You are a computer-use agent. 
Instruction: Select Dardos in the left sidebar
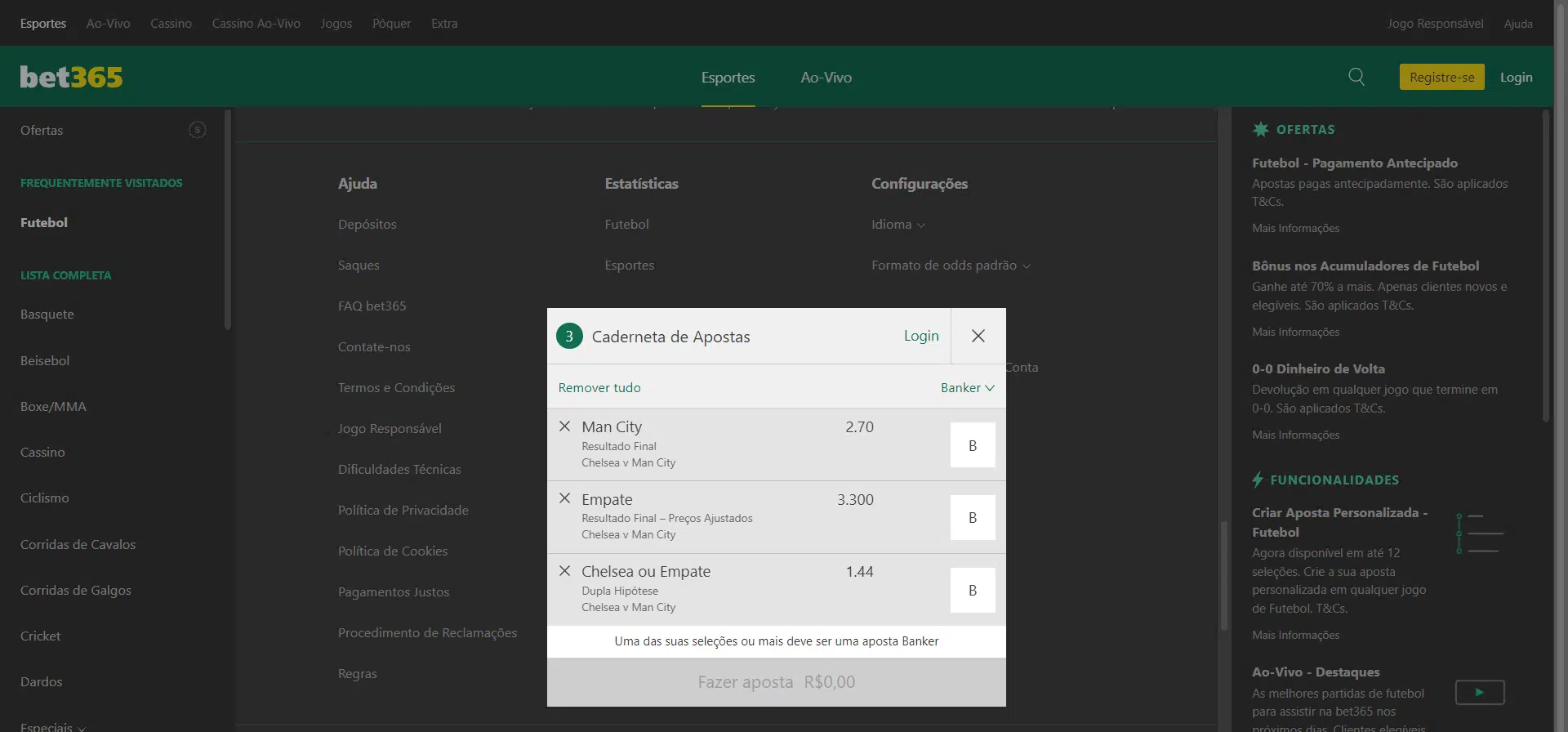(42, 681)
